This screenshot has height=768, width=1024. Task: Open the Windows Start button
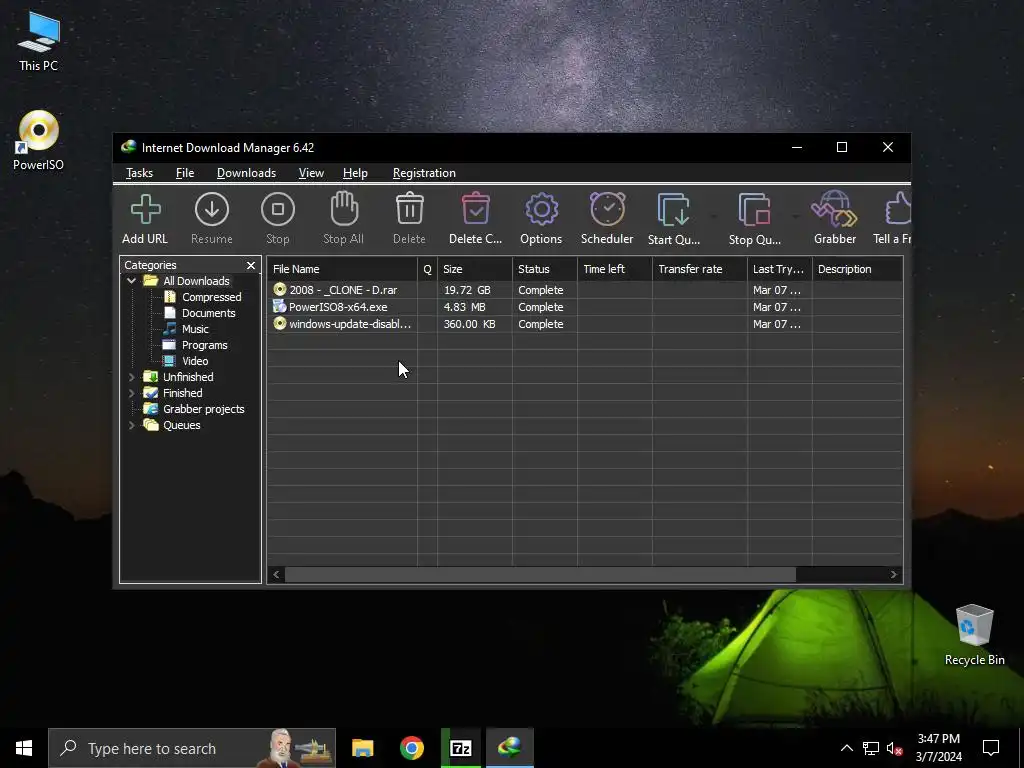(x=24, y=748)
